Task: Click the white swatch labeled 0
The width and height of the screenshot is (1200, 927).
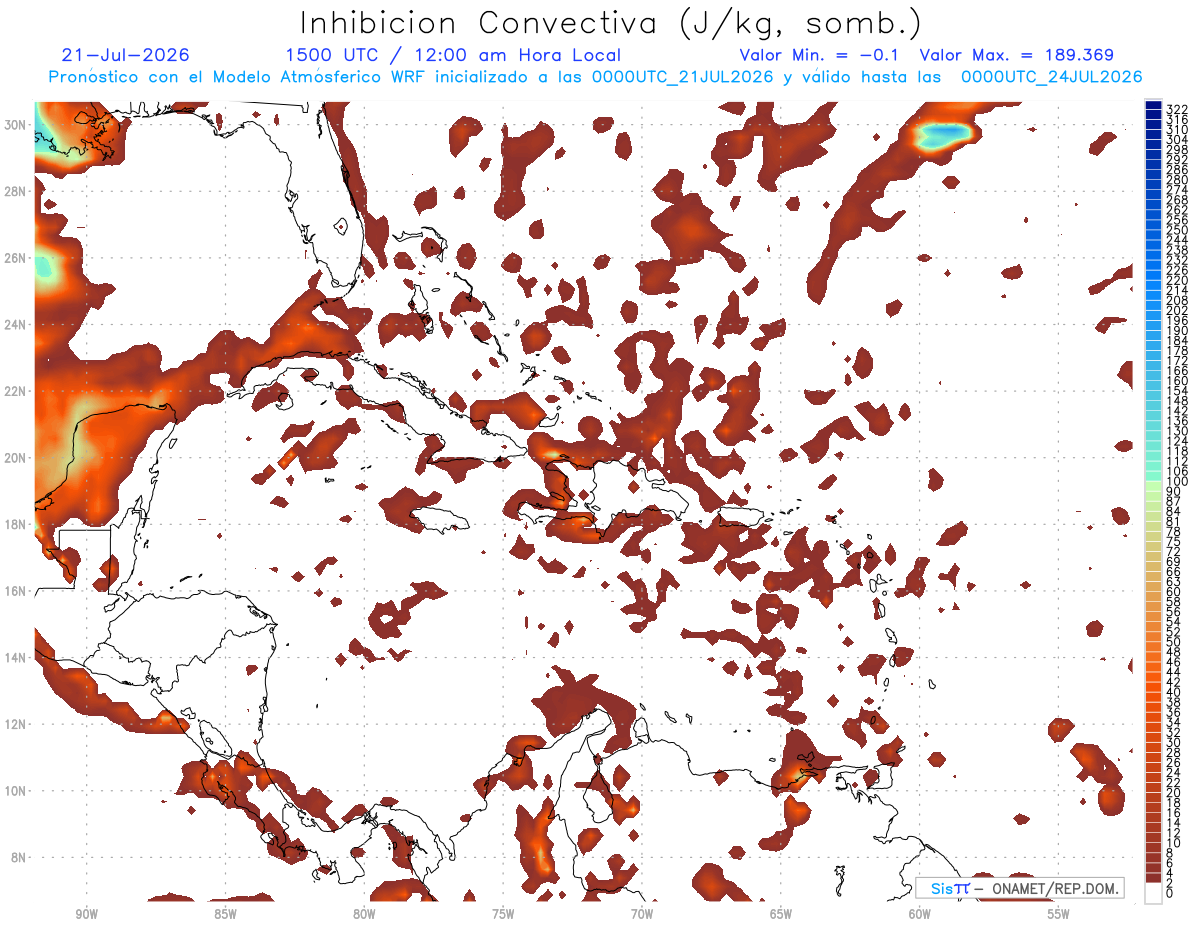Action: (x=1153, y=892)
